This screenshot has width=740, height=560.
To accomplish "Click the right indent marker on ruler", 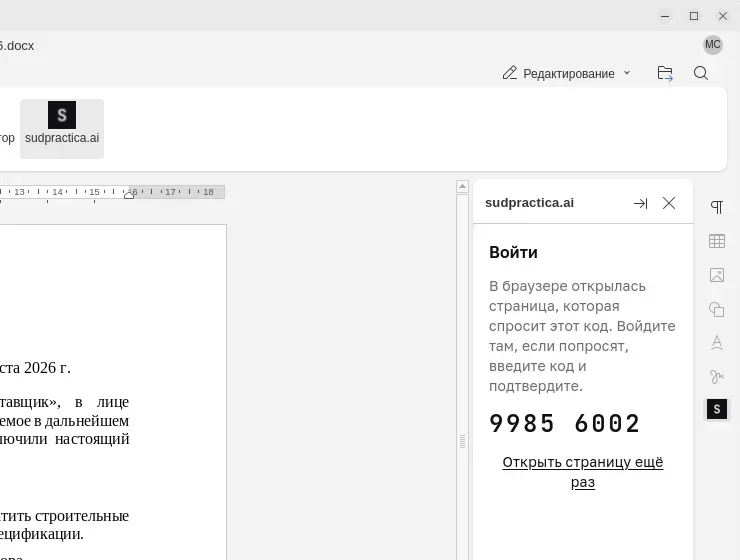I will point(129,195).
